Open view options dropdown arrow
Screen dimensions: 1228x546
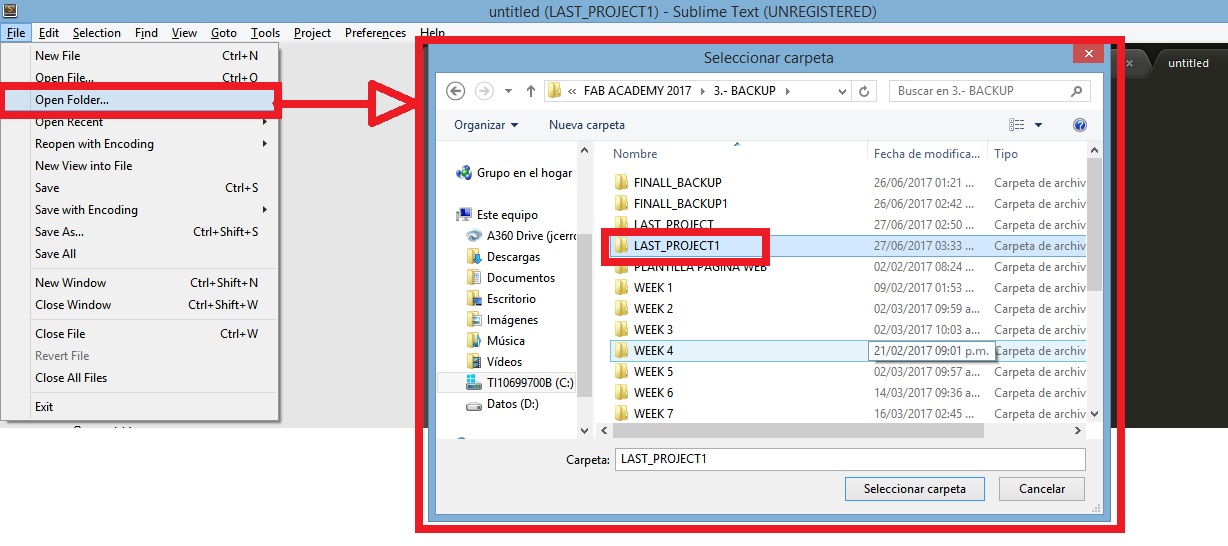click(1038, 125)
